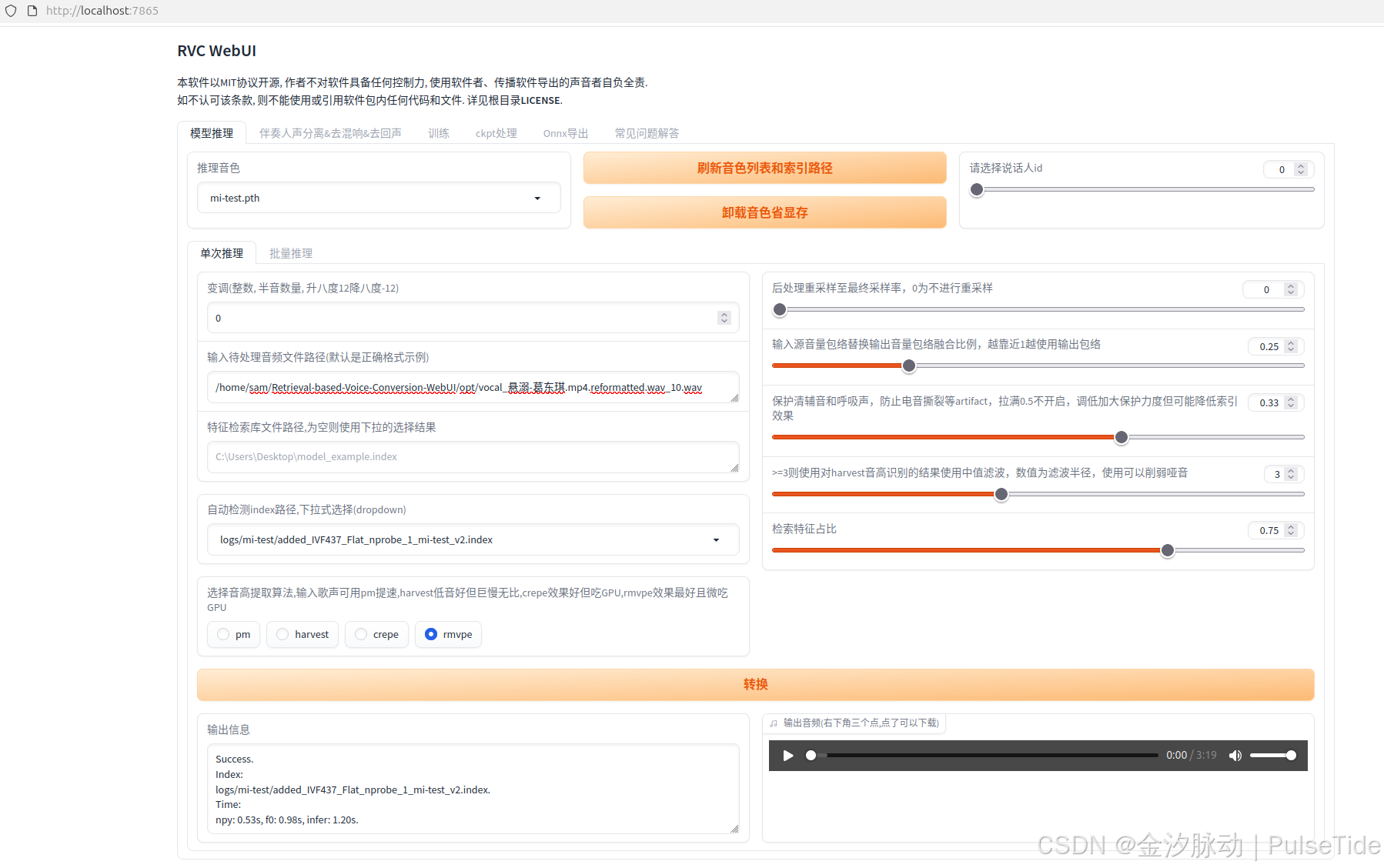
Task: Open the 常见问题解答 tab
Action: pos(647,133)
